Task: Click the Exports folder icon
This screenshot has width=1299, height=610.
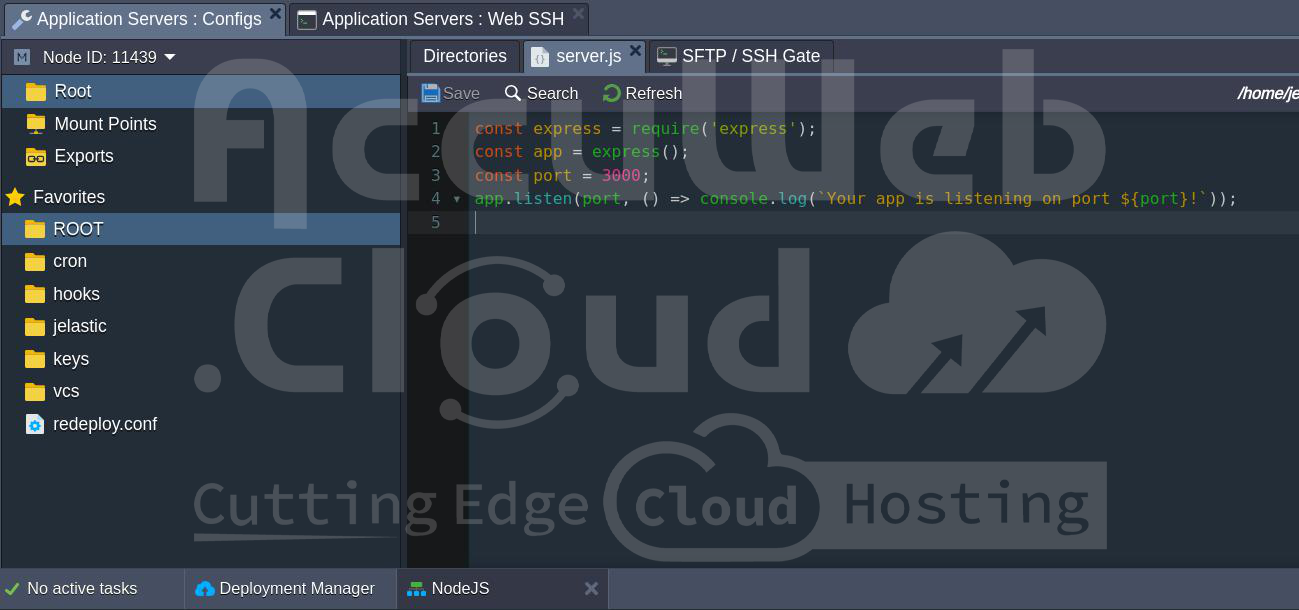Action: pos(36,156)
